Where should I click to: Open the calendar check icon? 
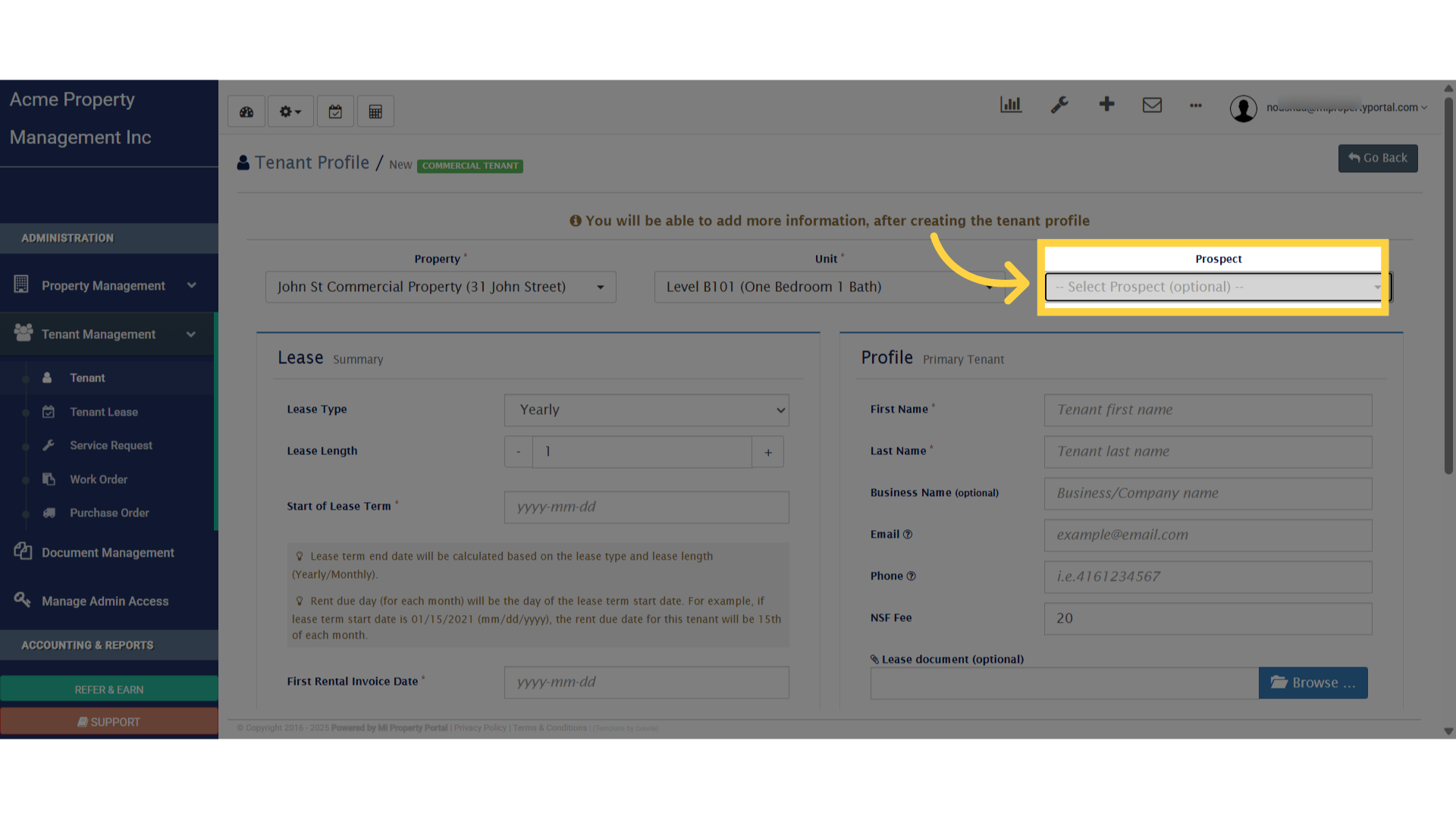[335, 111]
